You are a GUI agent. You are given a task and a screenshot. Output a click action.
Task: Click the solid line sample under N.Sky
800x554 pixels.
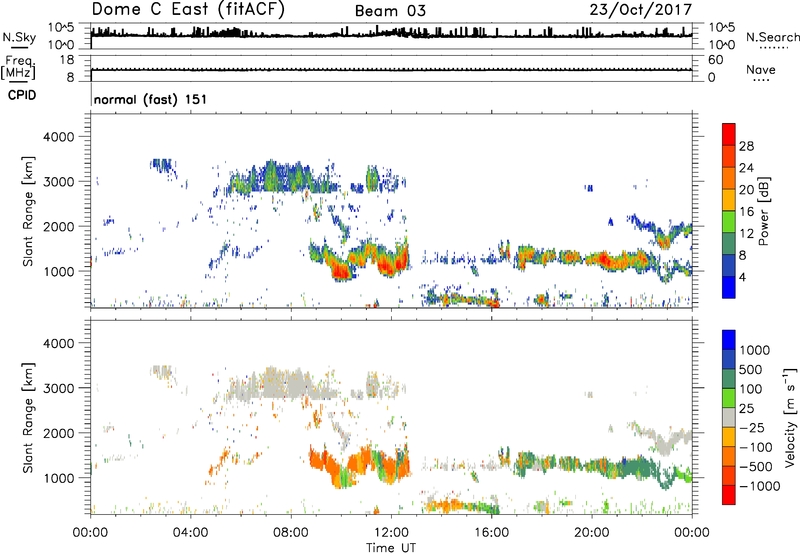point(19,47)
